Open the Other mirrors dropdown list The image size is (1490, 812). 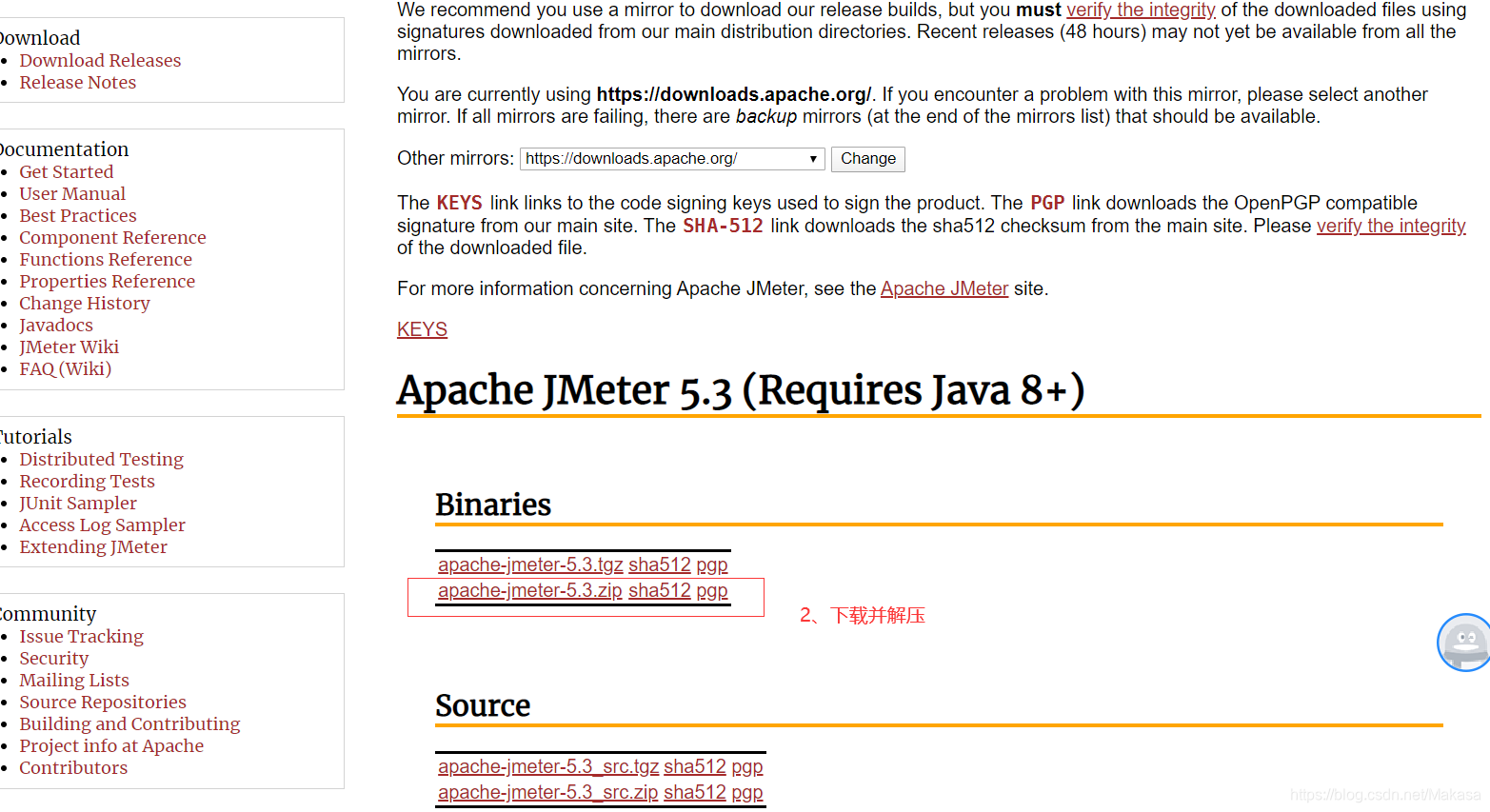(x=672, y=159)
